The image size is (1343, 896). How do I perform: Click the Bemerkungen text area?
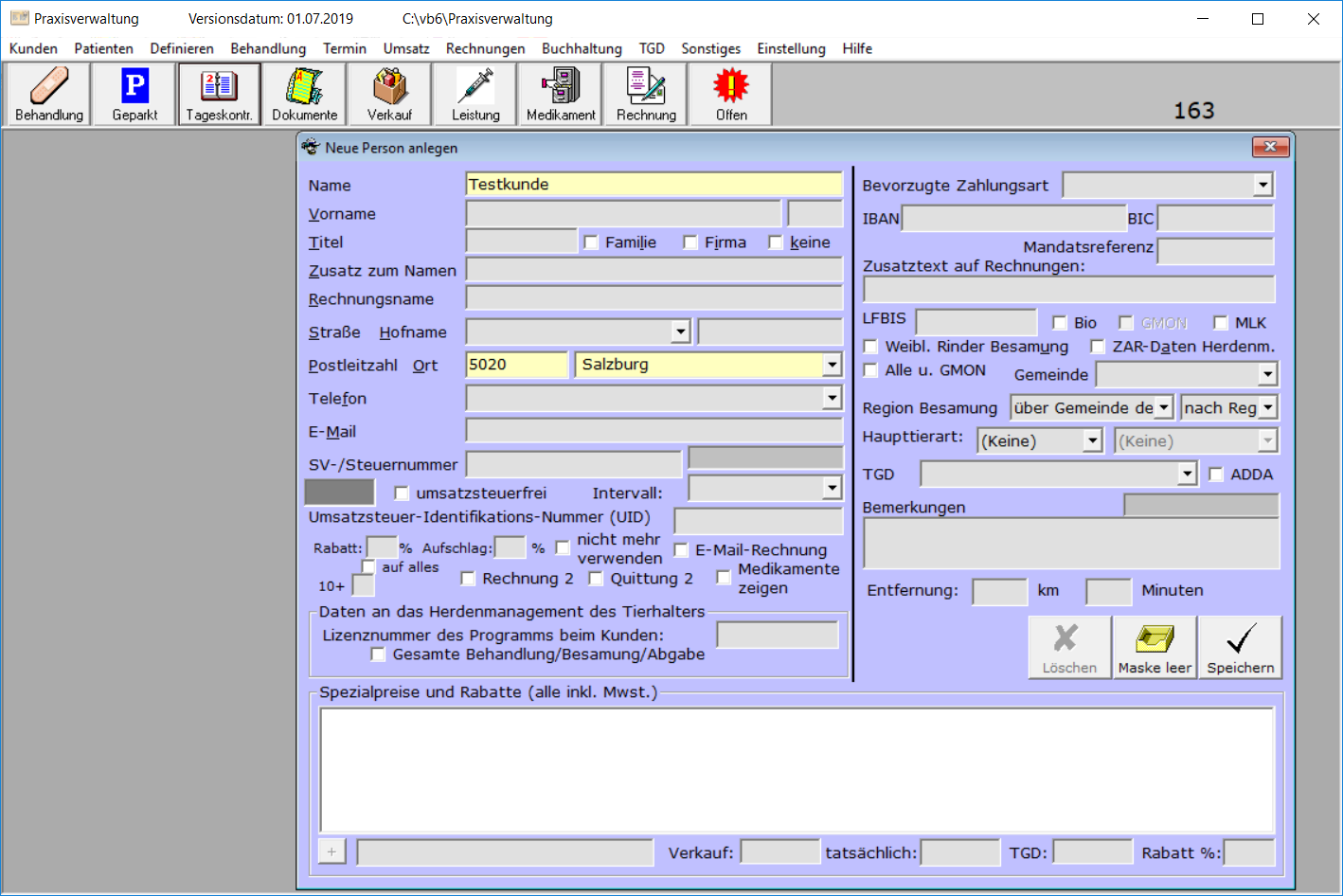point(1071,544)
